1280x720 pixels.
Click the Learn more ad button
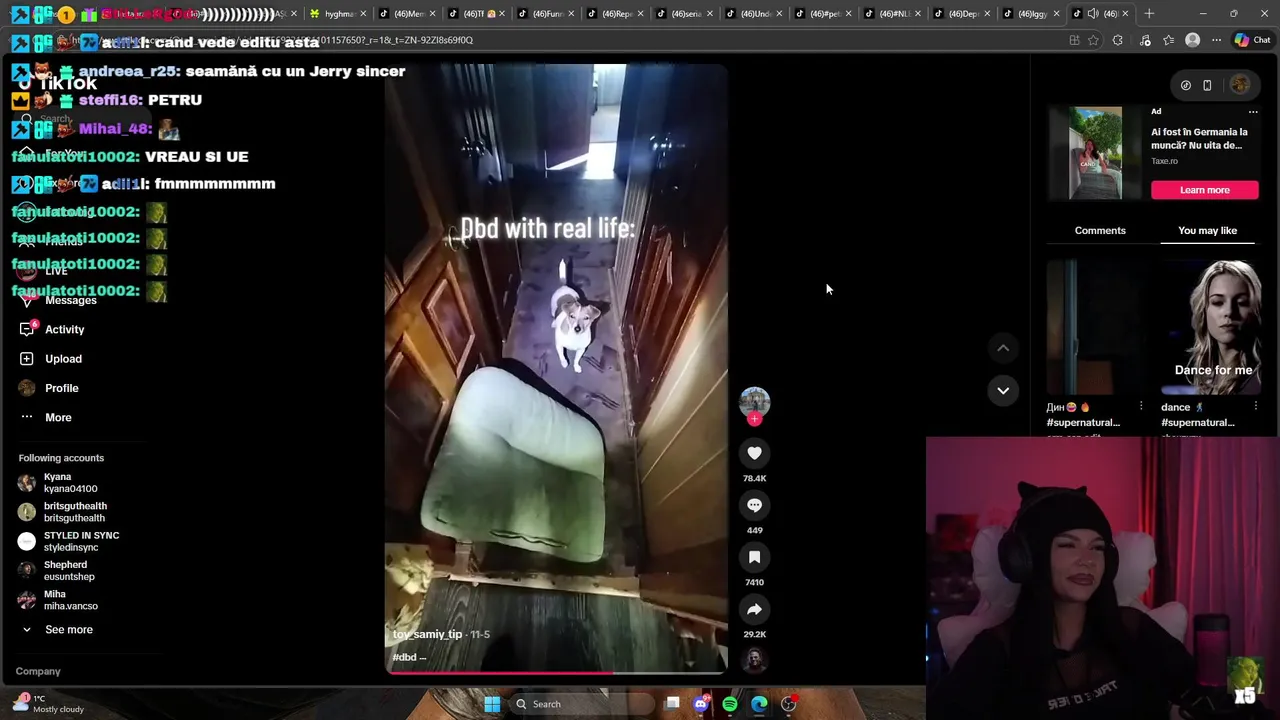coord(1204,190)
